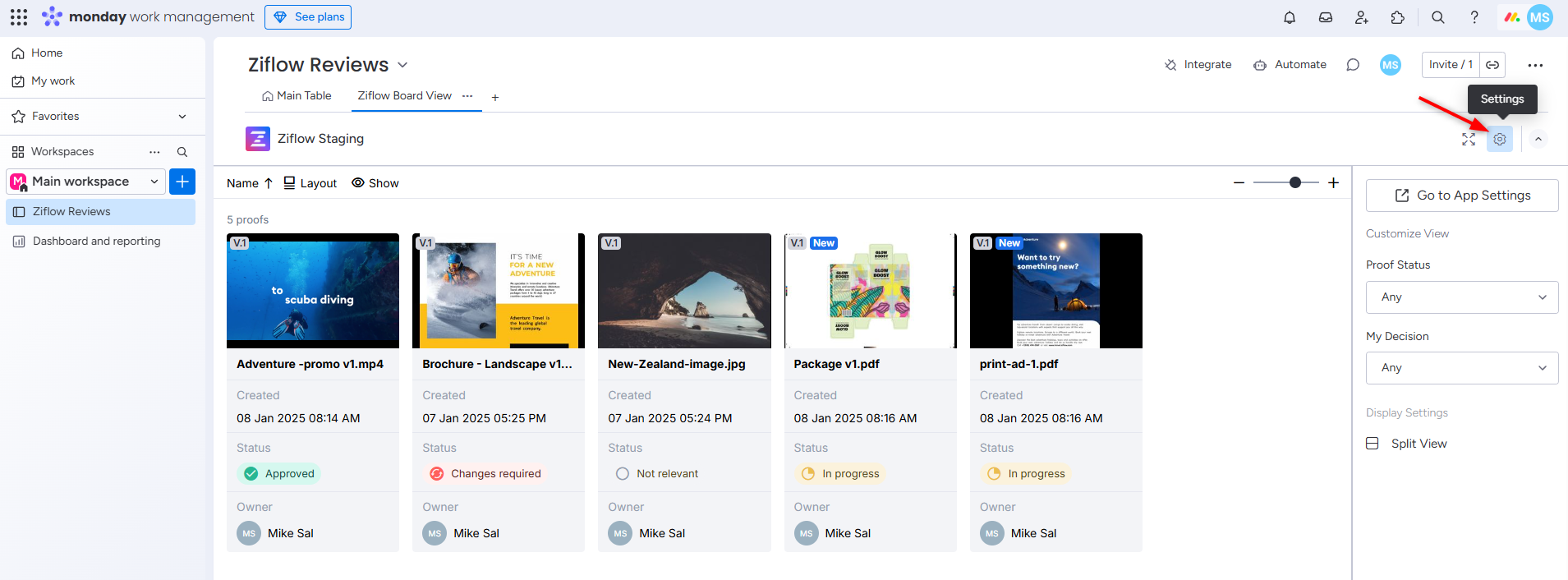Image resolution: width=1568 pixels, height=580 pixels.
Task: Expand the Proof Status dropdown
Action: click(1462, 297)
